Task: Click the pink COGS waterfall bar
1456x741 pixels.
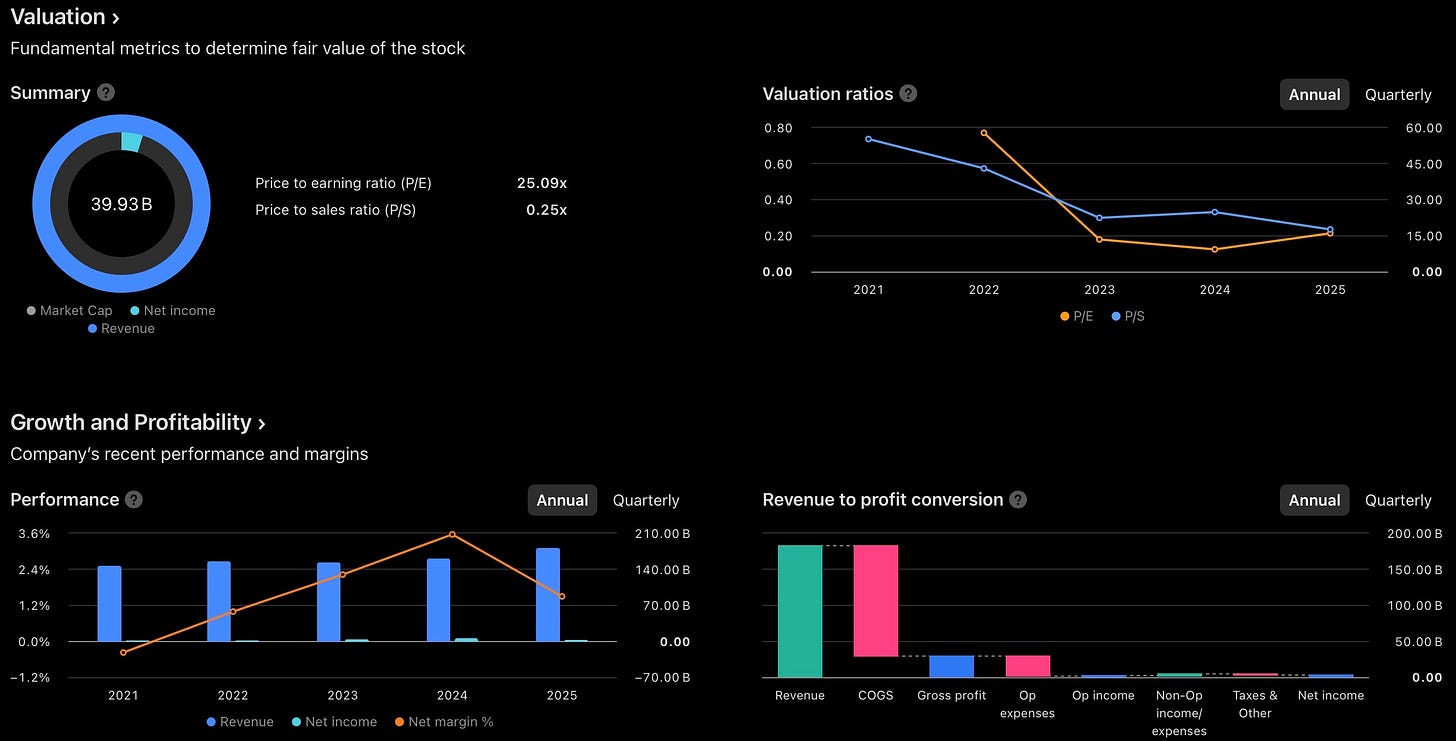Action: tap(876, 600)
